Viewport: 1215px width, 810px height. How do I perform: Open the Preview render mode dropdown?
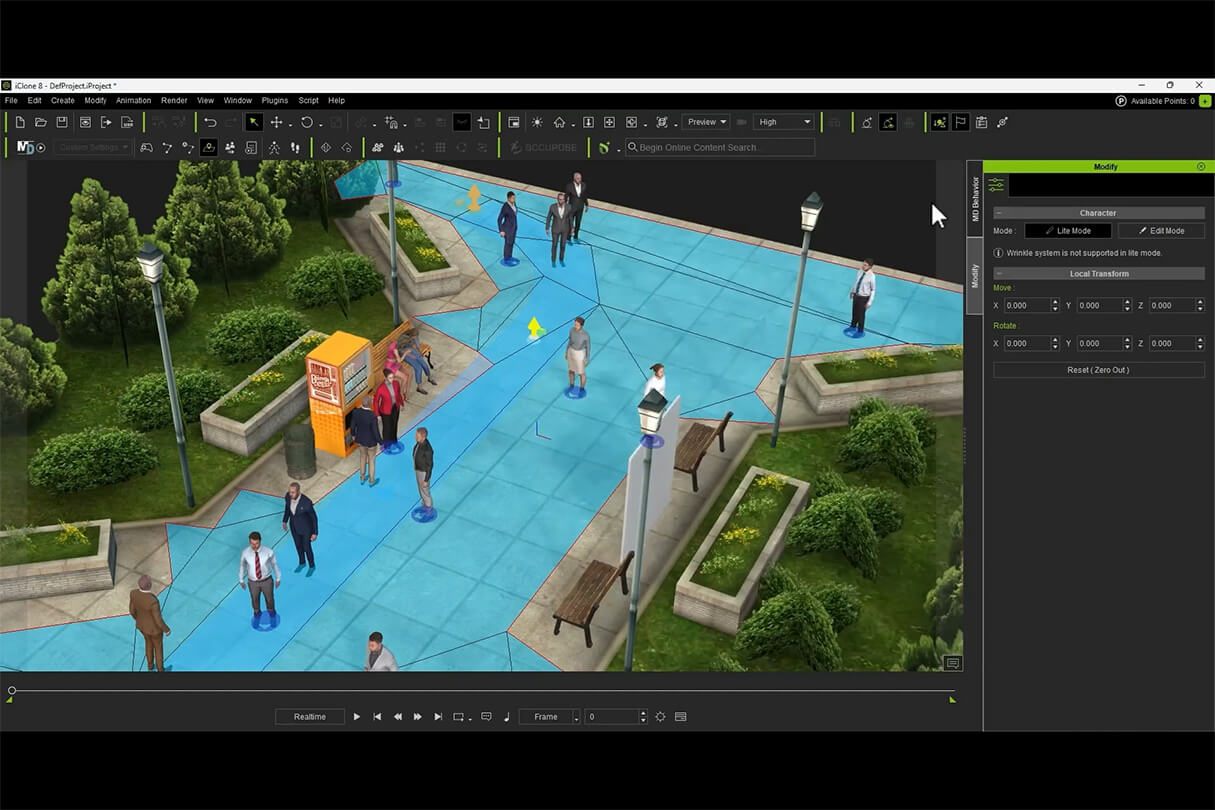click(x=706, y=122)
